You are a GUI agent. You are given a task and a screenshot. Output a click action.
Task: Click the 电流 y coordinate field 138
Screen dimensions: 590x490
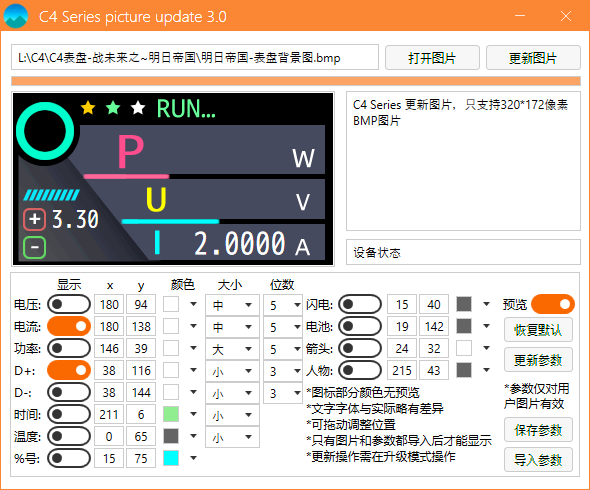[141, 326]
